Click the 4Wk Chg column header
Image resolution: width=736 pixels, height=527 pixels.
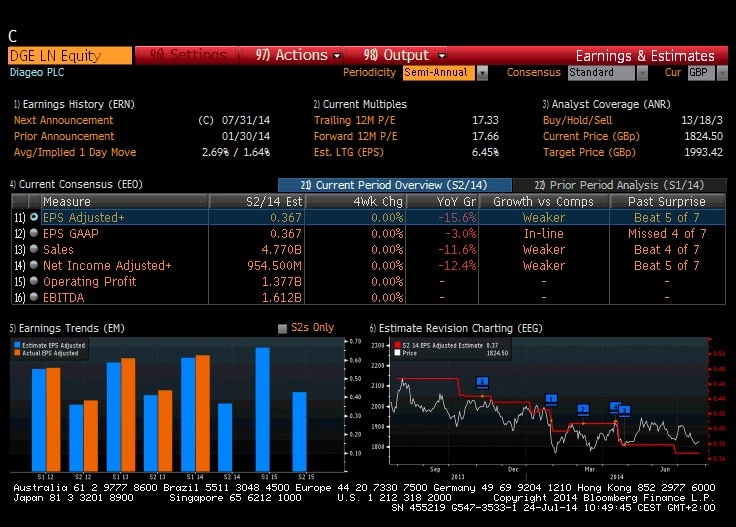(x=356, y=201)
